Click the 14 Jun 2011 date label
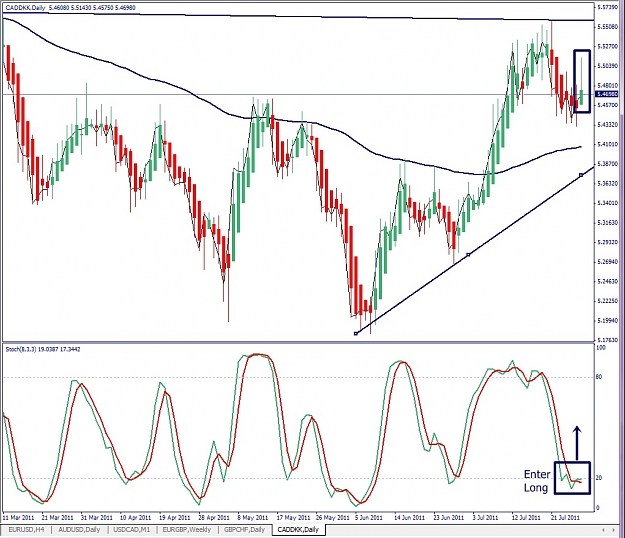The width and height of the screenshot is (625, 538). coord(409,518)
